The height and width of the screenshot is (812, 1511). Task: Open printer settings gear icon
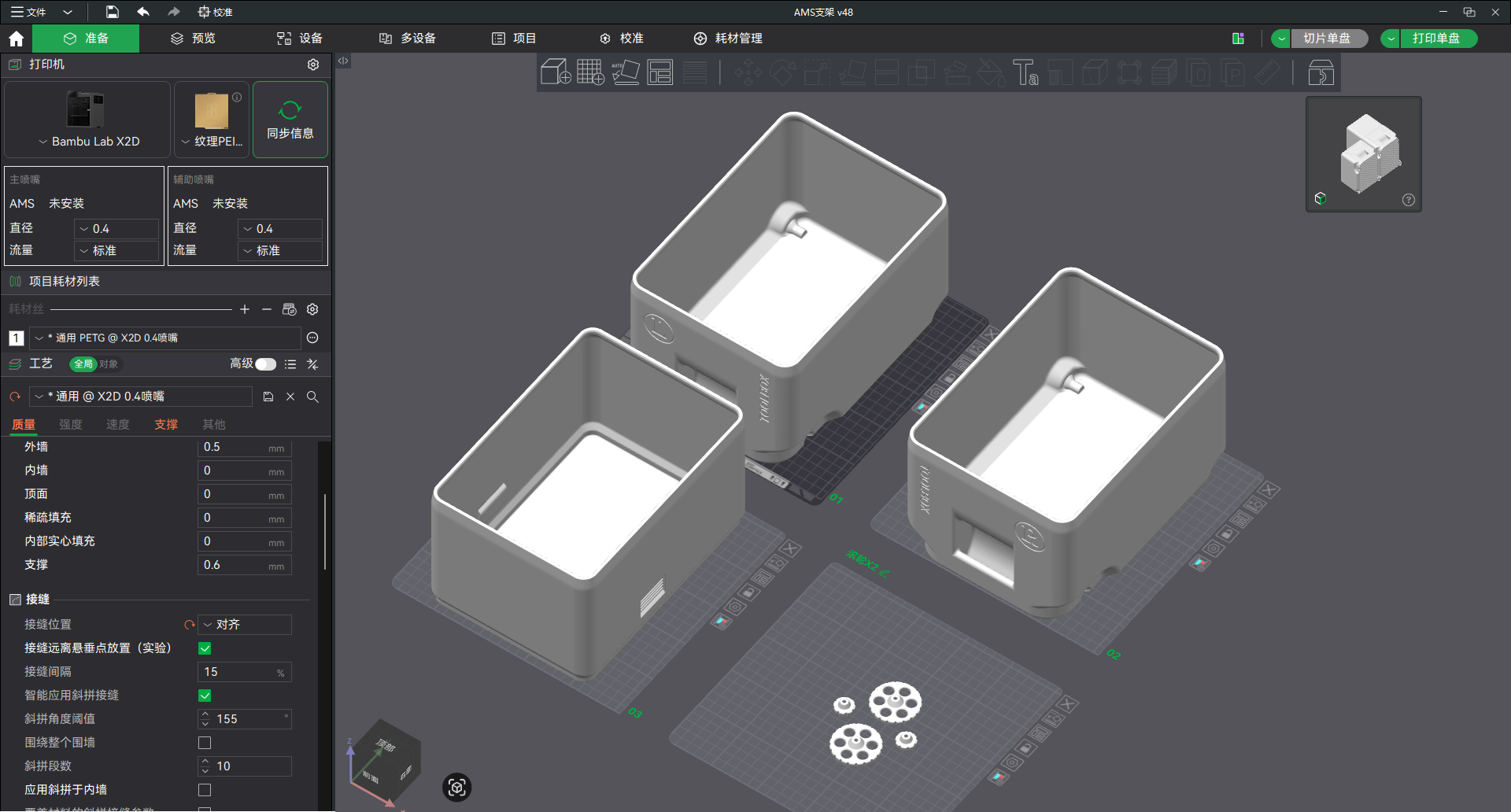tap(313, 65)
